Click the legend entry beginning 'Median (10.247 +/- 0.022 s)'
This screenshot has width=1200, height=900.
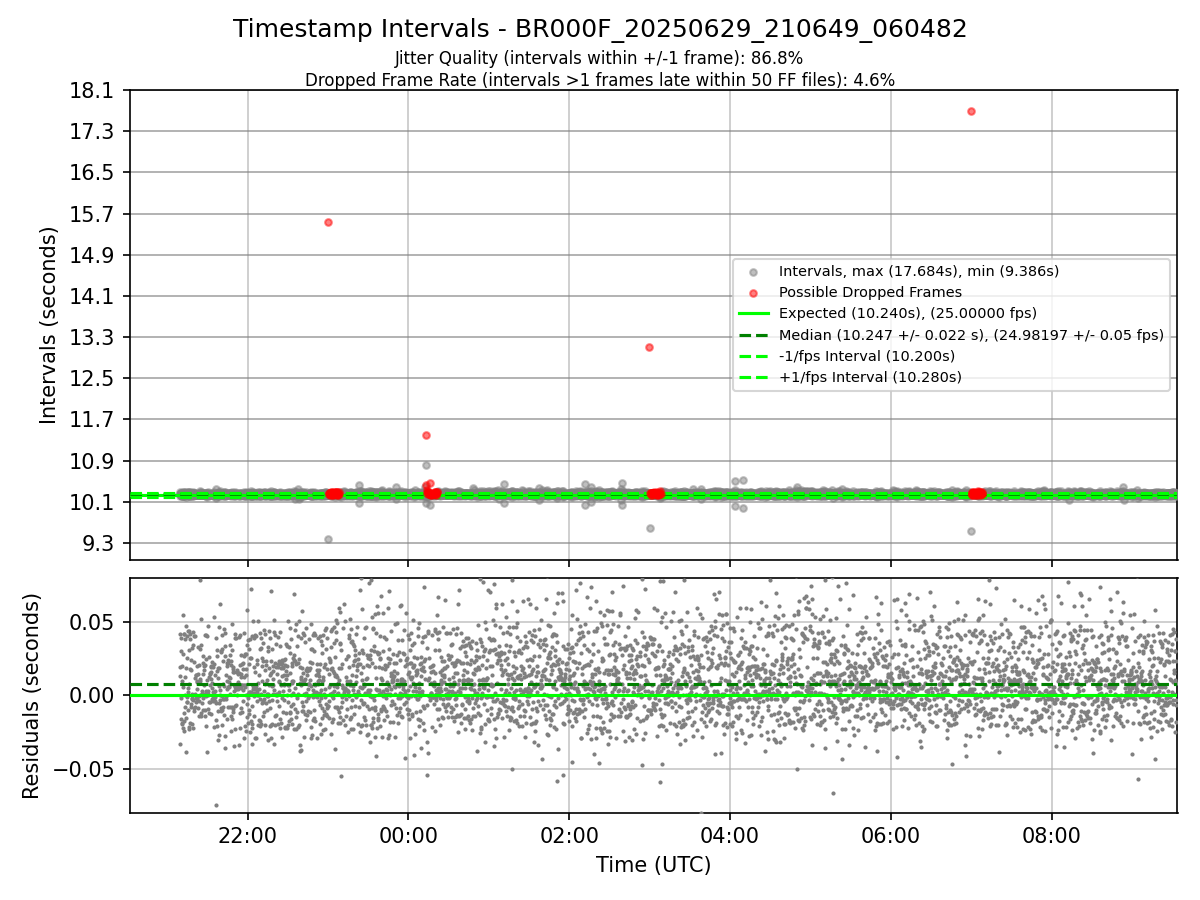click(x=971, y=335)
